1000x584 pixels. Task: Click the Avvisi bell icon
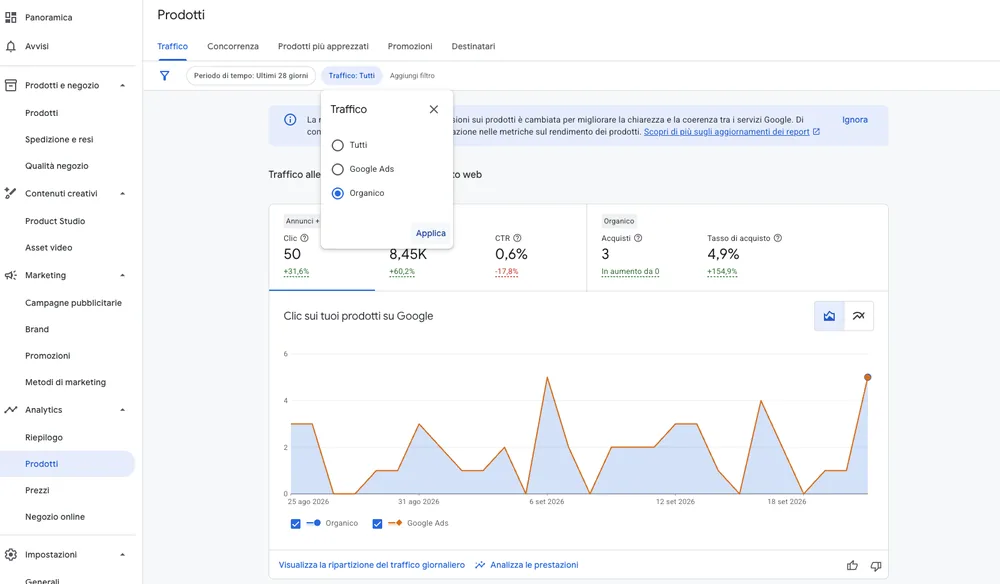click(x=11, y=46)
